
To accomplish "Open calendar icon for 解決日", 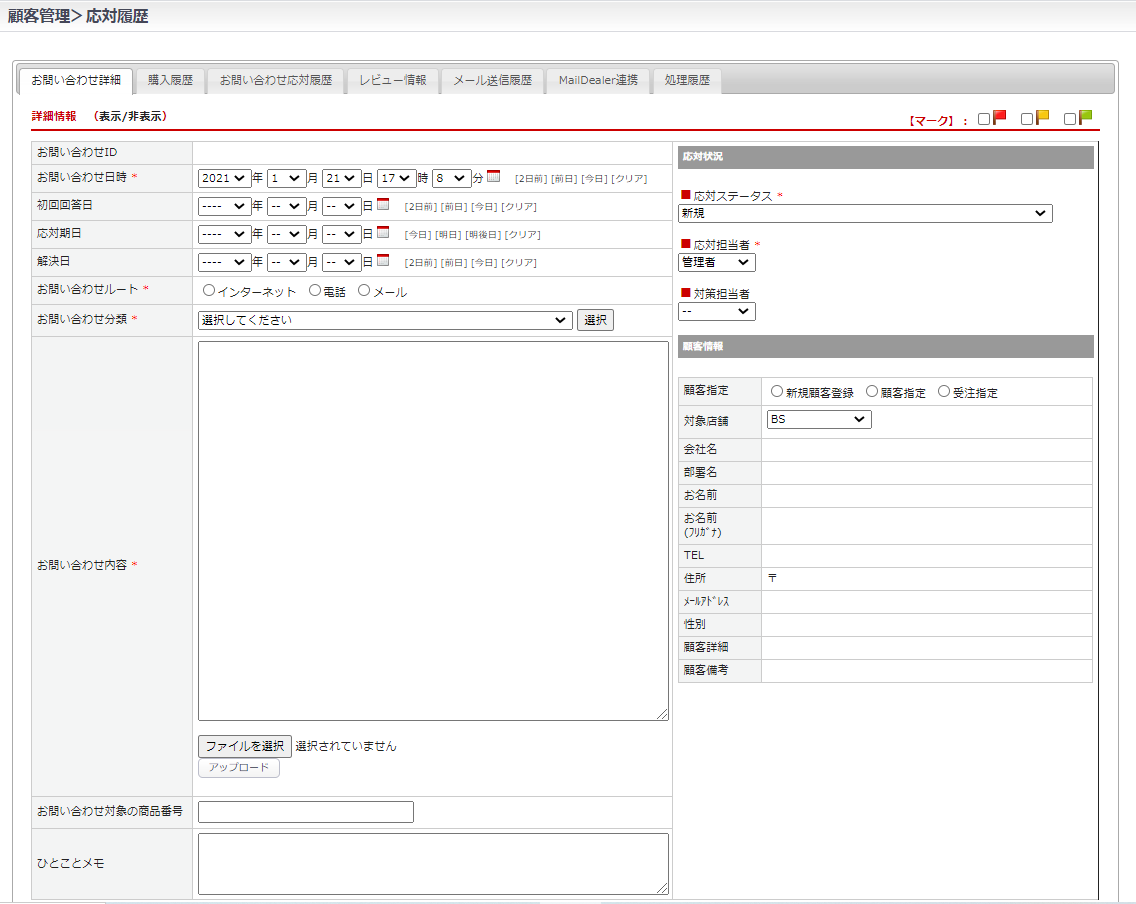I will pyautogui.click(x=383, y=261).
